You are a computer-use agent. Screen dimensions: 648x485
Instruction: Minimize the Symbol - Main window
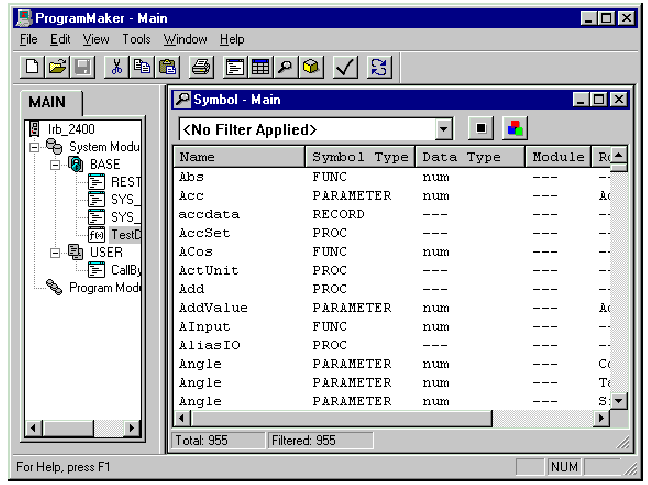click(x=581, y=100)
